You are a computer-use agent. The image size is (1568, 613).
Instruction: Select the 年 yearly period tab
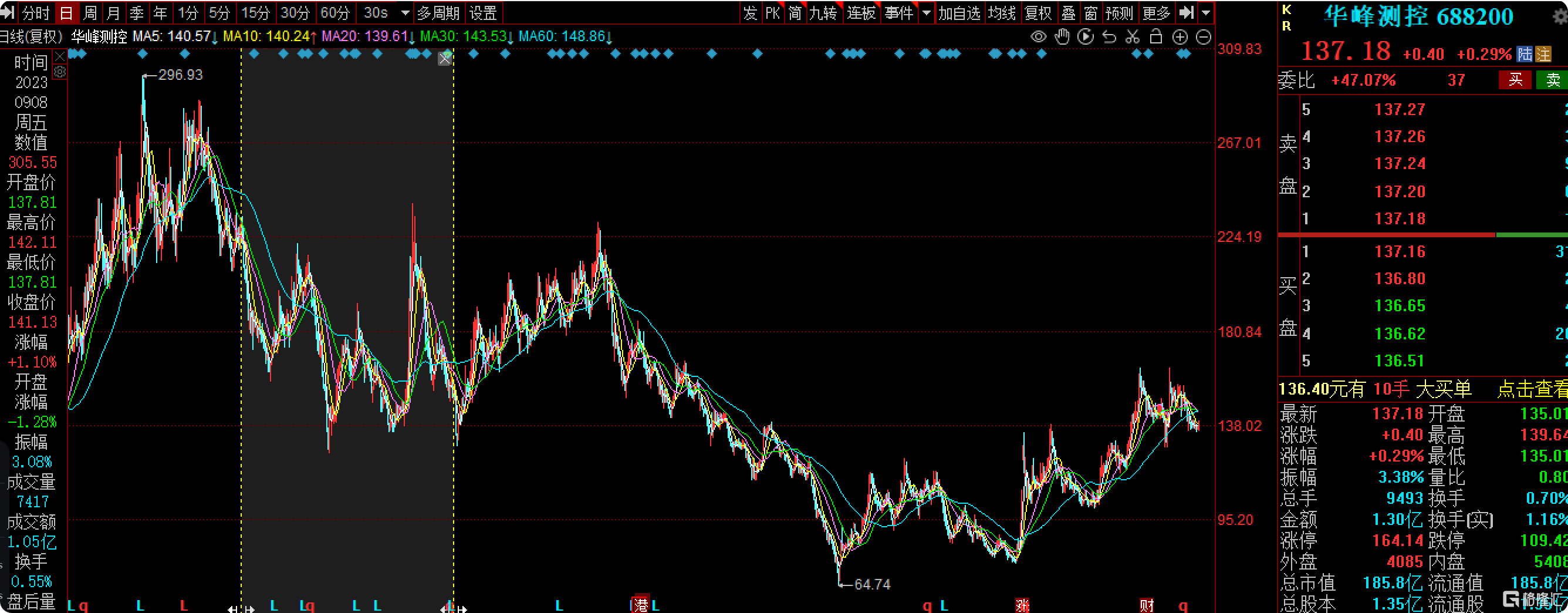(160, 13)
